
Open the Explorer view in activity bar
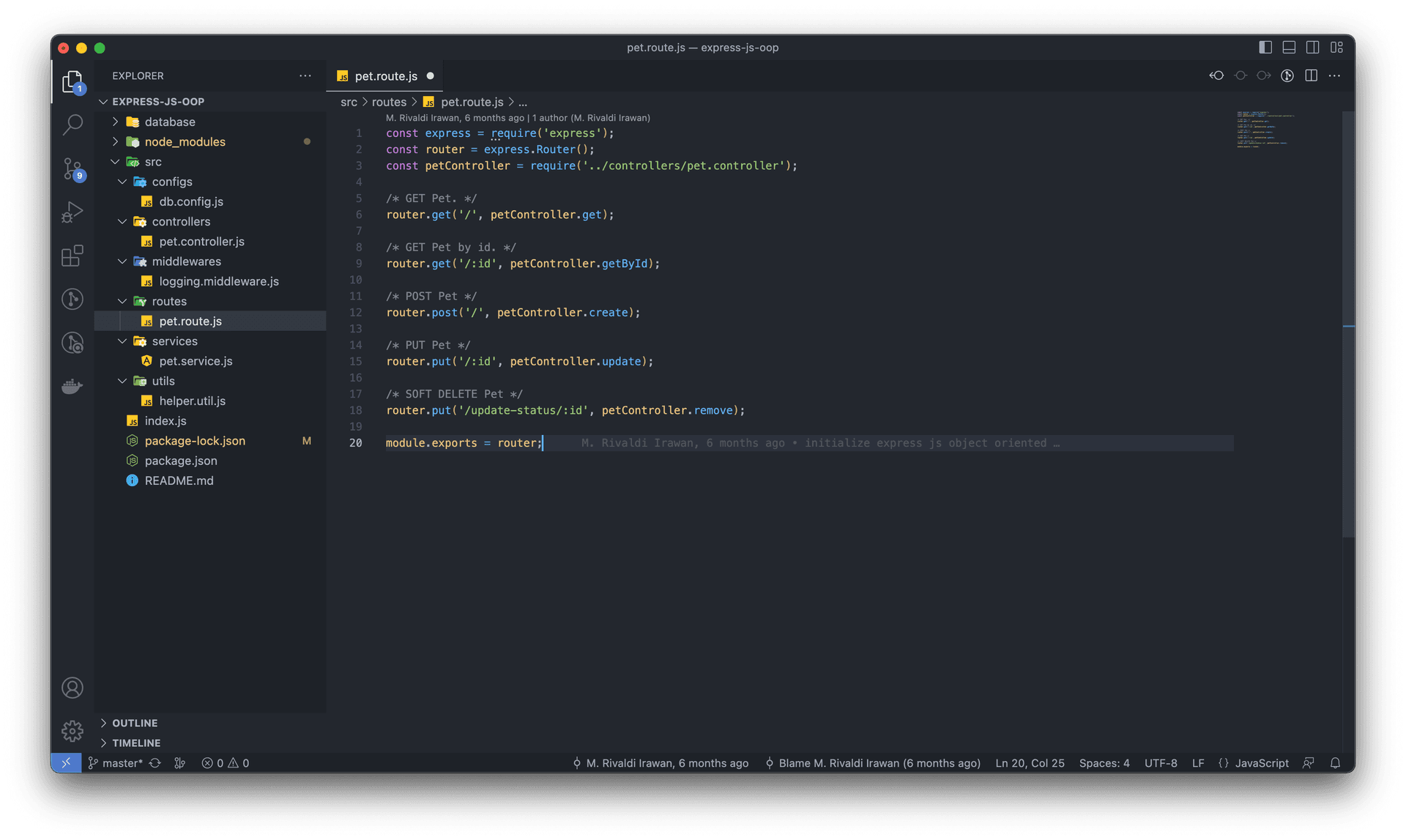pos(72,81)
